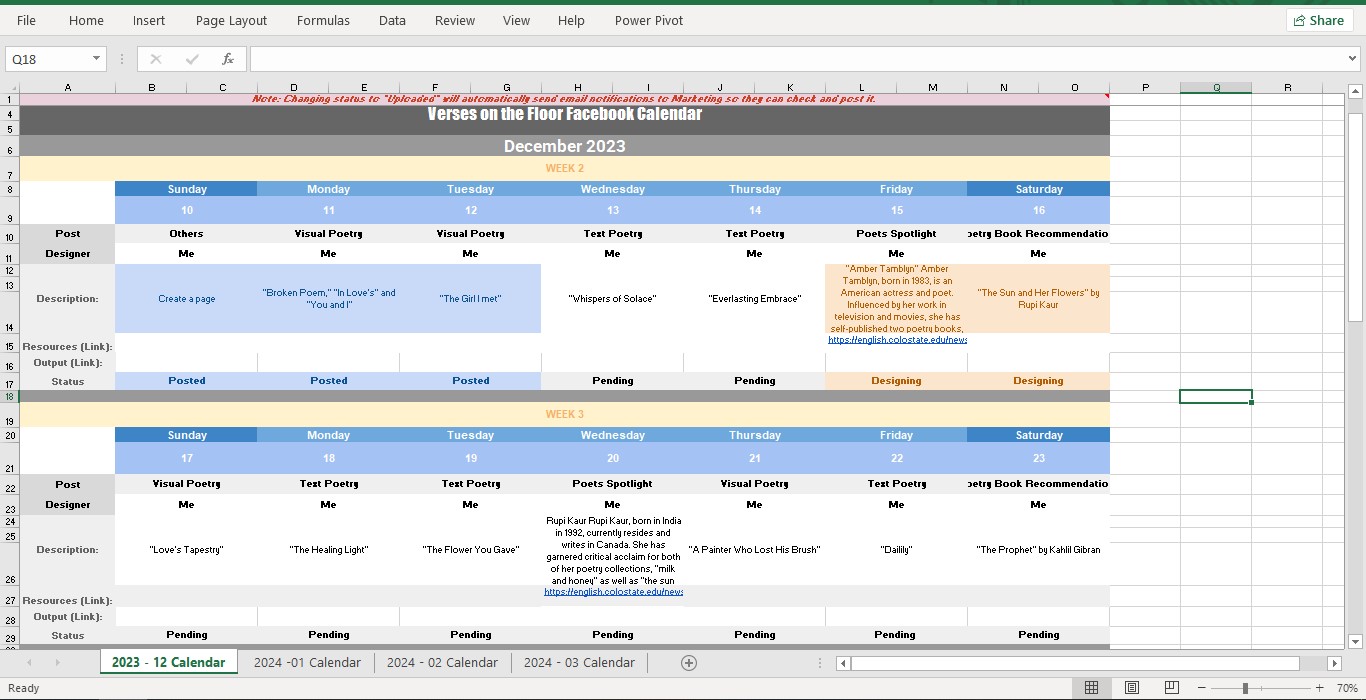
Task: Click the 70% zoom level
Action: [x=1345, y=688]
